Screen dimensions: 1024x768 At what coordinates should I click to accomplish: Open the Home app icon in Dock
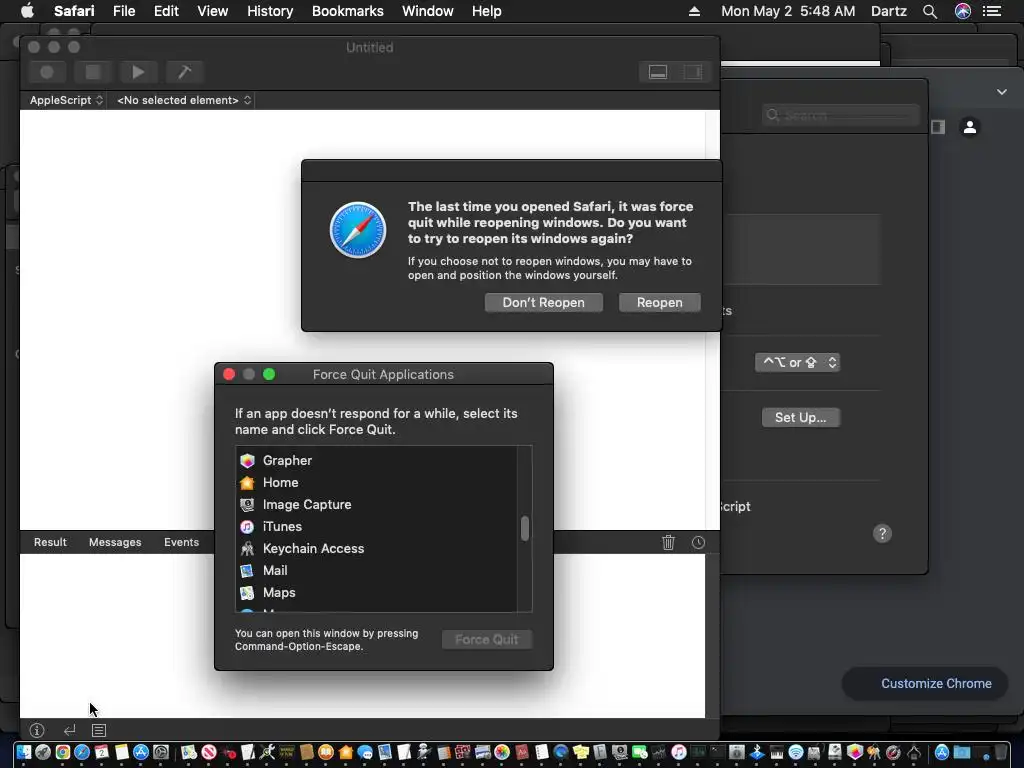click(x=345, y=752)
